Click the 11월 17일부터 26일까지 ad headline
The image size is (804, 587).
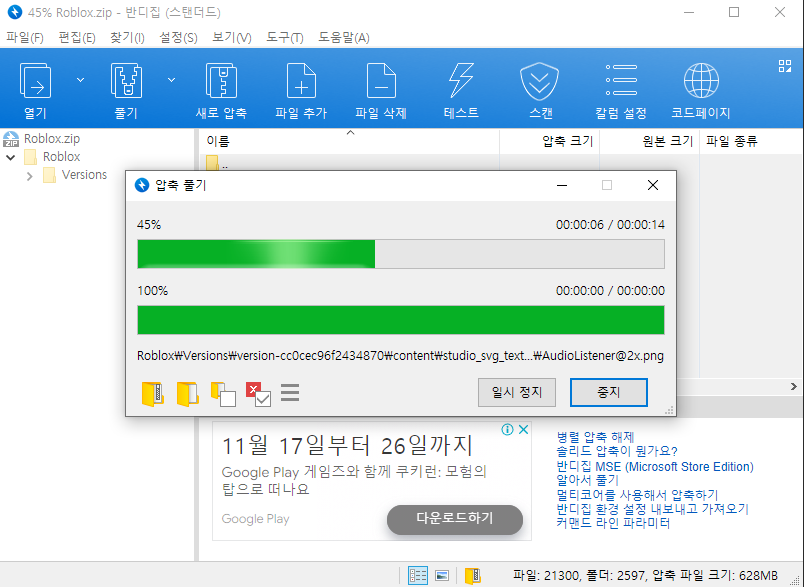pyautogui.click(x=347, y=446)
